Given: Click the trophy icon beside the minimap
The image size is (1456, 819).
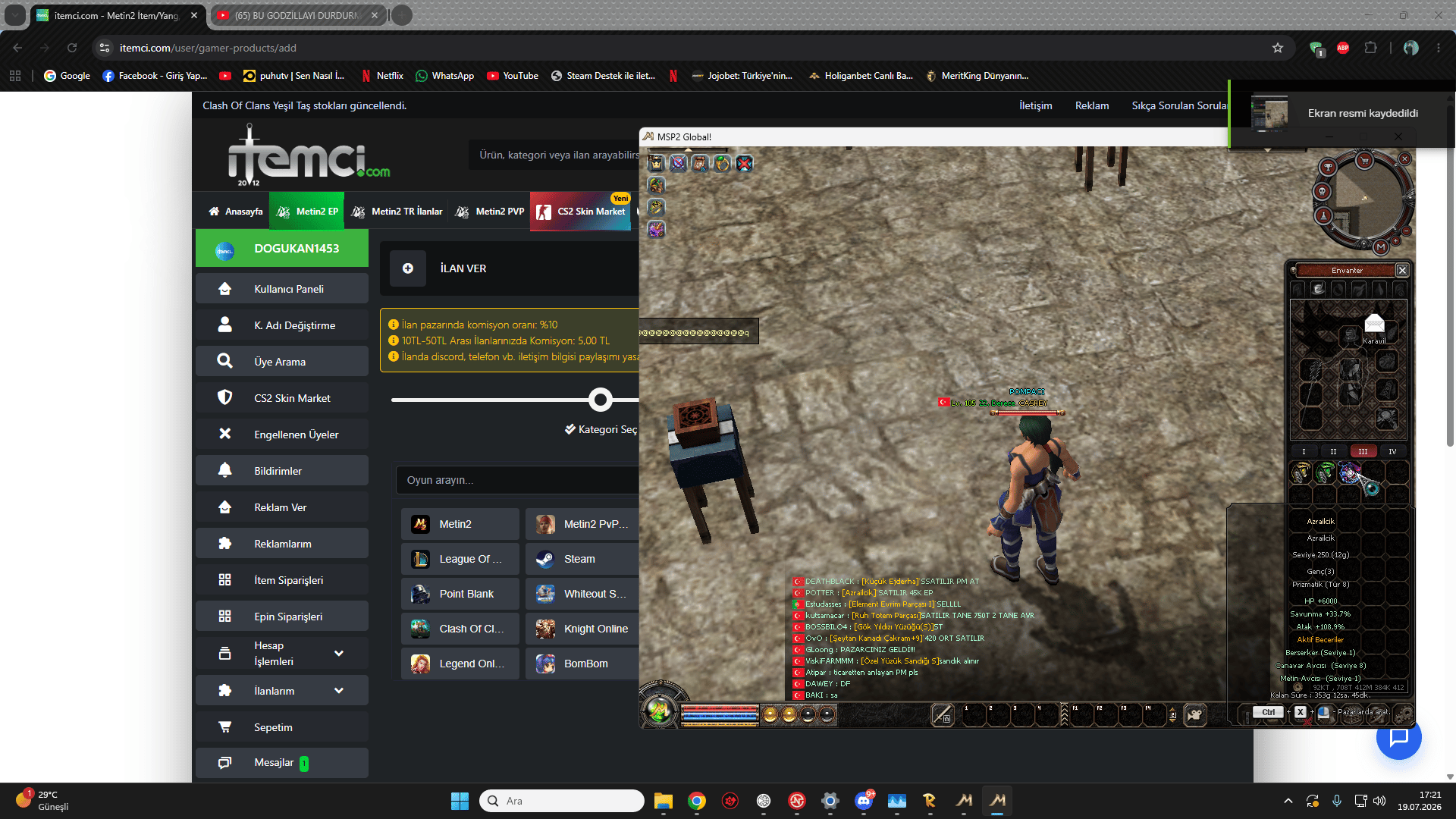Looking at the screenshot, I should [x=1328, y=167].
